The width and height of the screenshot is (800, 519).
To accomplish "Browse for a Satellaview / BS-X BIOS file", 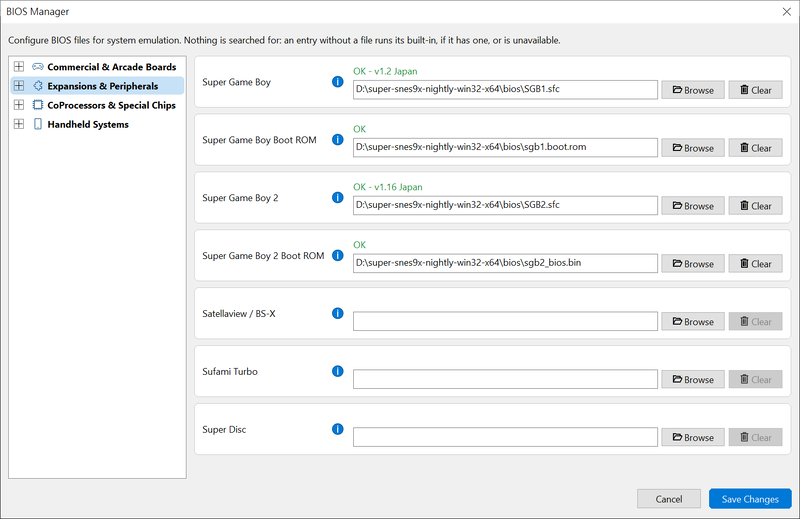I will tap(693, 322).
